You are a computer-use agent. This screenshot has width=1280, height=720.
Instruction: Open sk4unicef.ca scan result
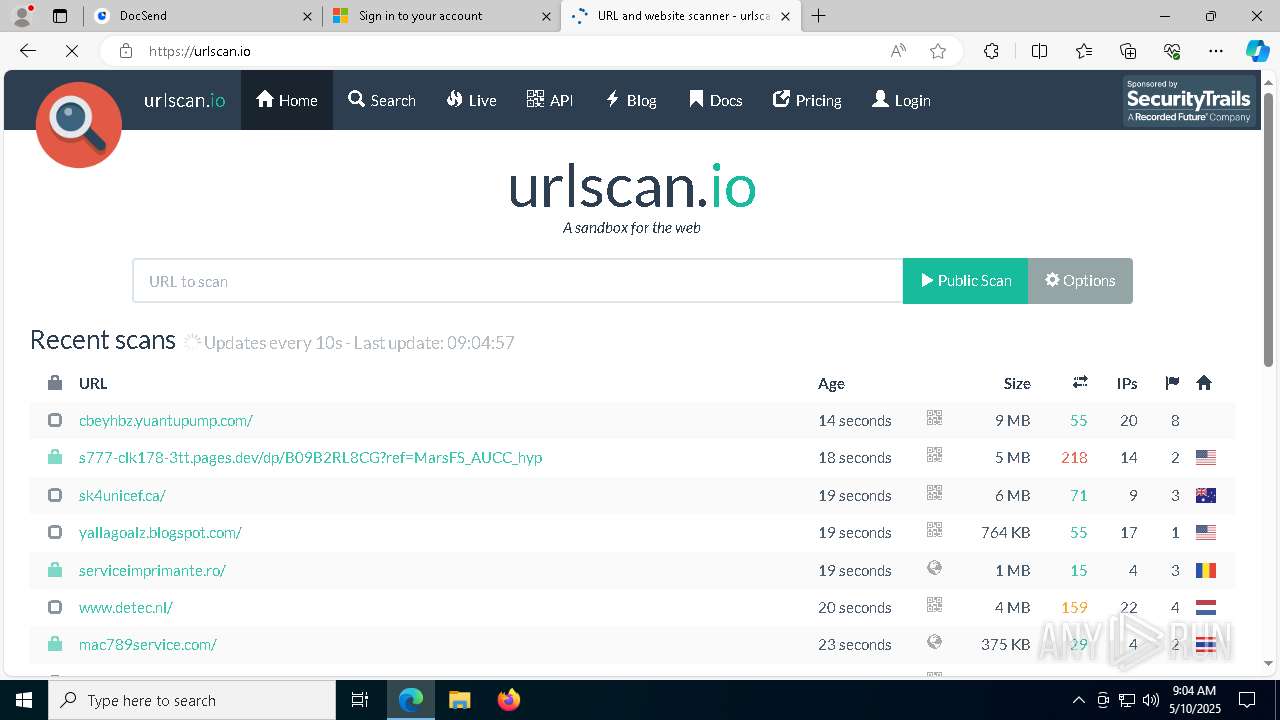click(x=122, y=495)
